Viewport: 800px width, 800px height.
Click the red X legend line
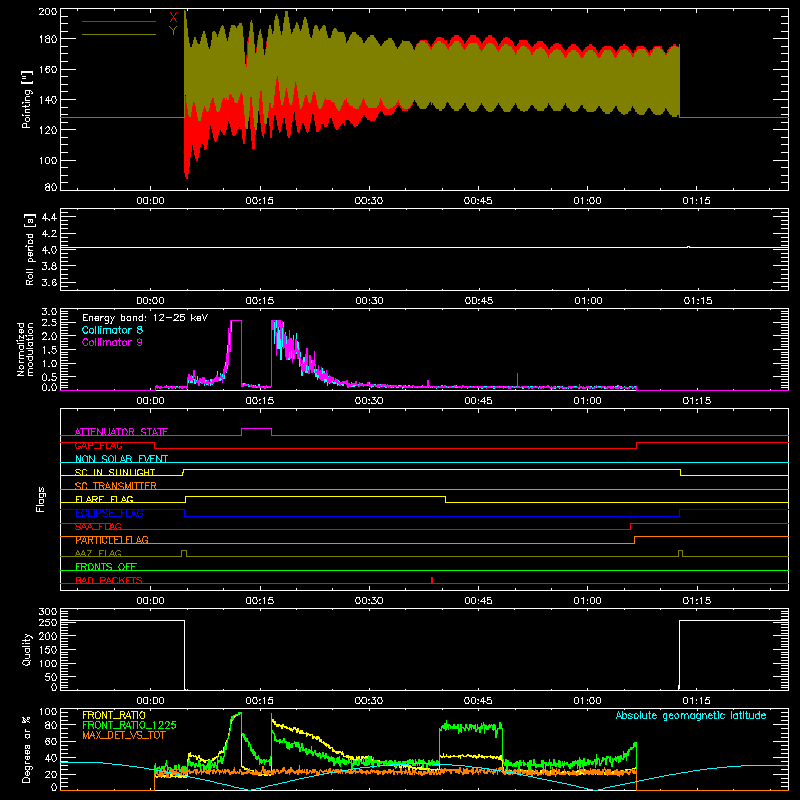119,21
